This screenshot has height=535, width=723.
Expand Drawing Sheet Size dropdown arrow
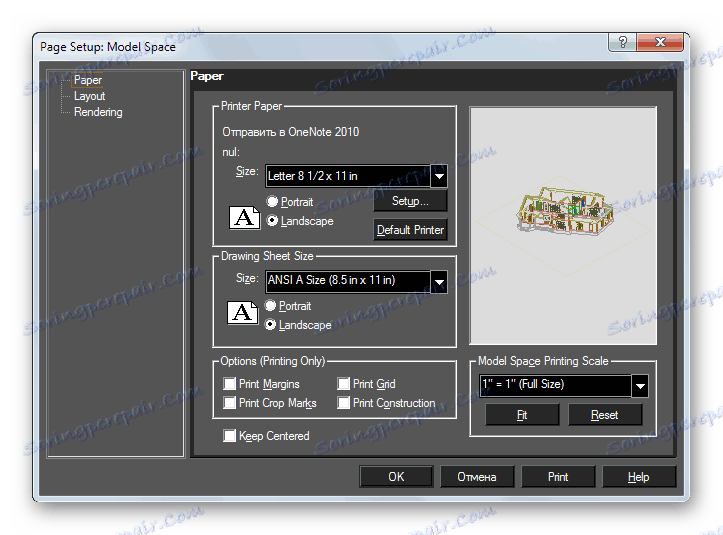click(439, 282)
